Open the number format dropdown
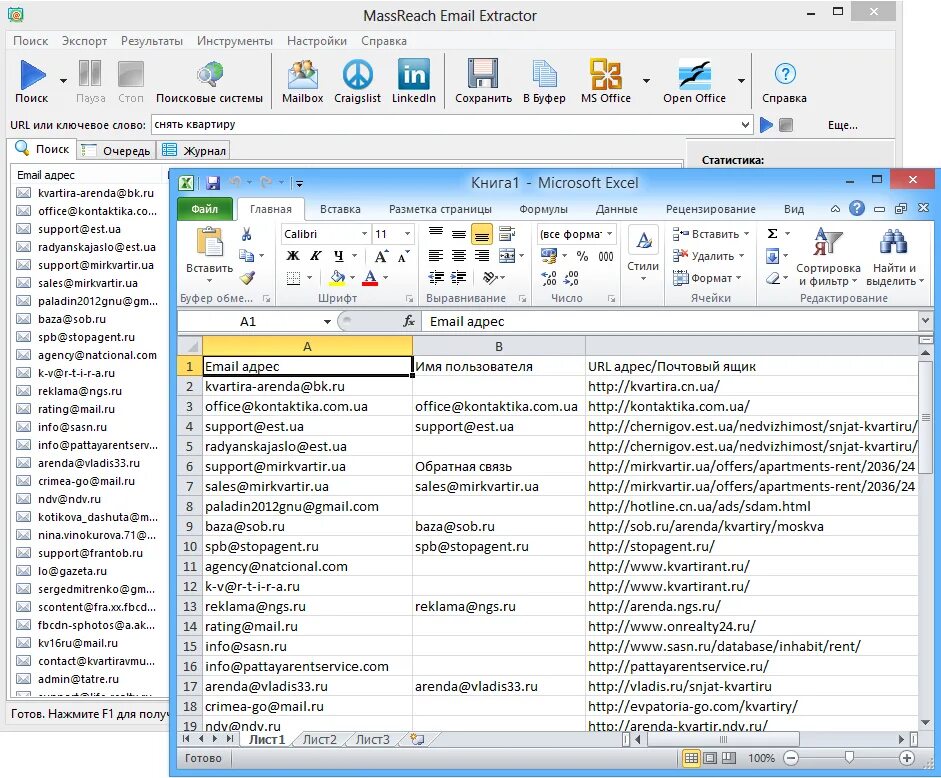 [x=610, y=234]
